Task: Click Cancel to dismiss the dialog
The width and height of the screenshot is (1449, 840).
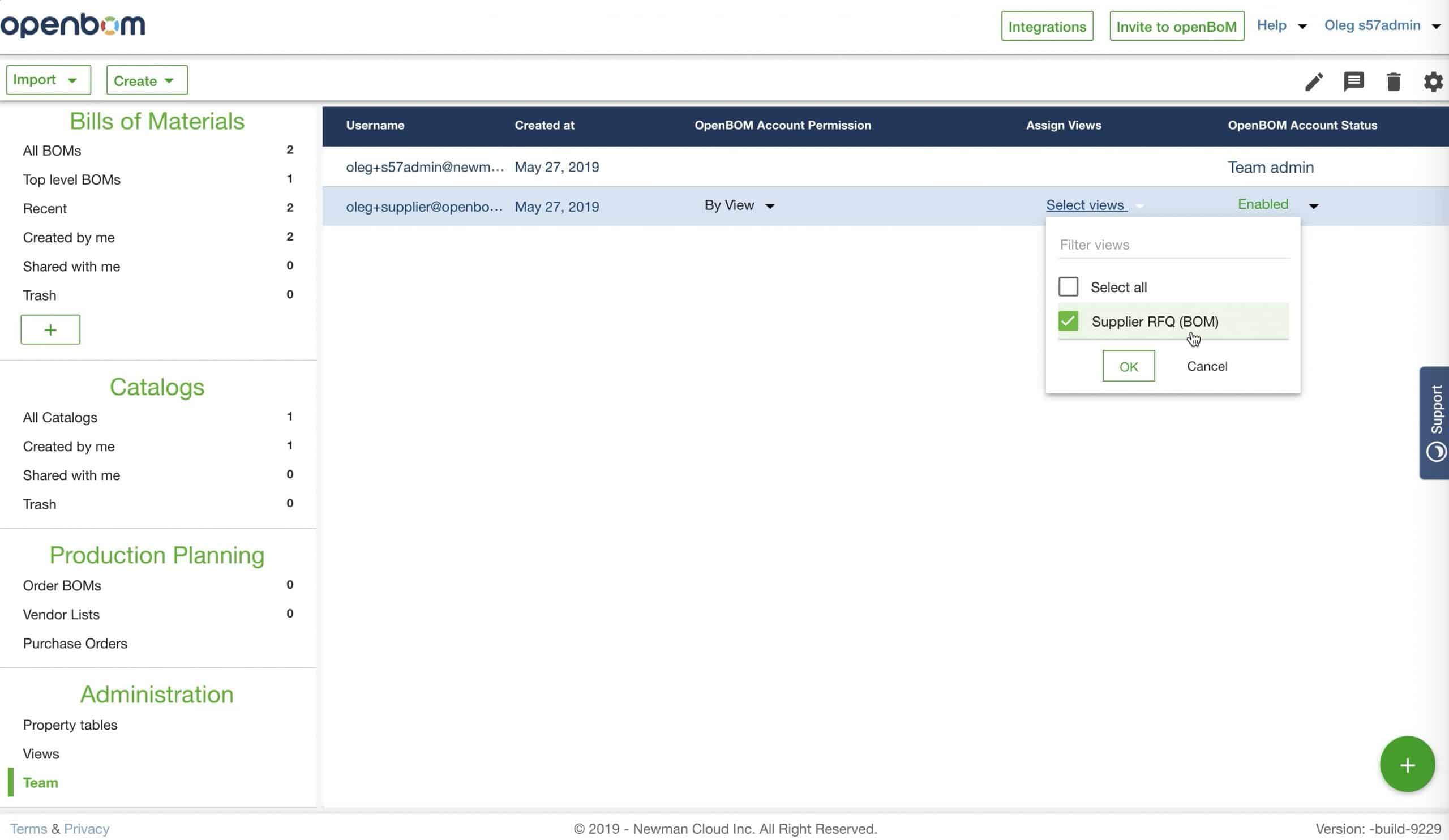Action: click(x=1207, y=365)
